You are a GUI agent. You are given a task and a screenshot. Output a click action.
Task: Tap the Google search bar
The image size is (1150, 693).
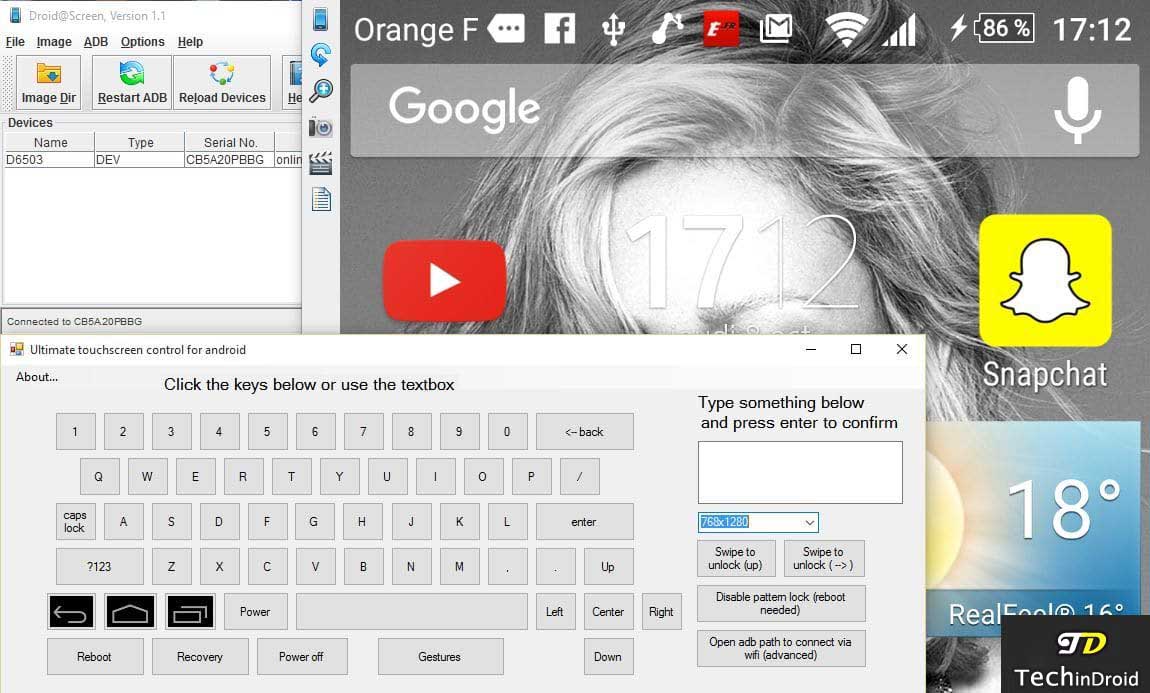744,111
